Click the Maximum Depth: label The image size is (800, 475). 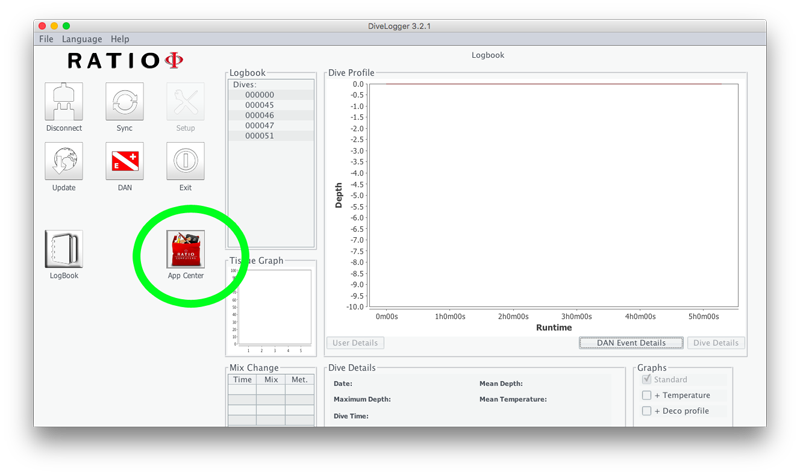click(362, 399)
